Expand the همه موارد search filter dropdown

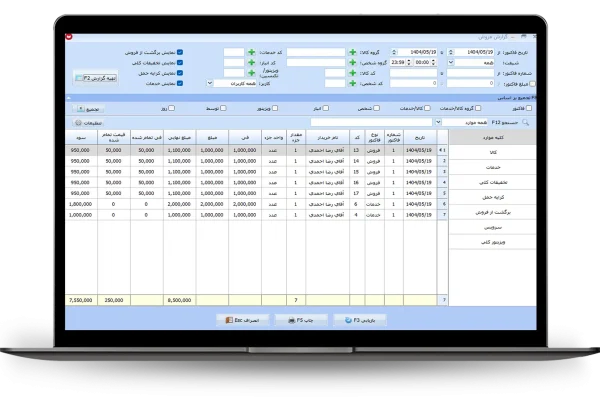tap(440, 122)
